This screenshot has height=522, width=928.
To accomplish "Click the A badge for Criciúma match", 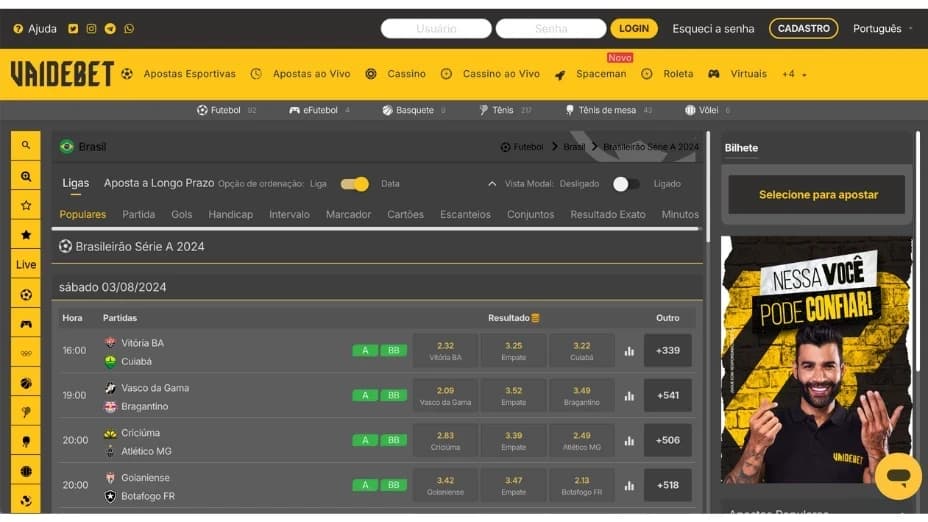I will 365,440.
